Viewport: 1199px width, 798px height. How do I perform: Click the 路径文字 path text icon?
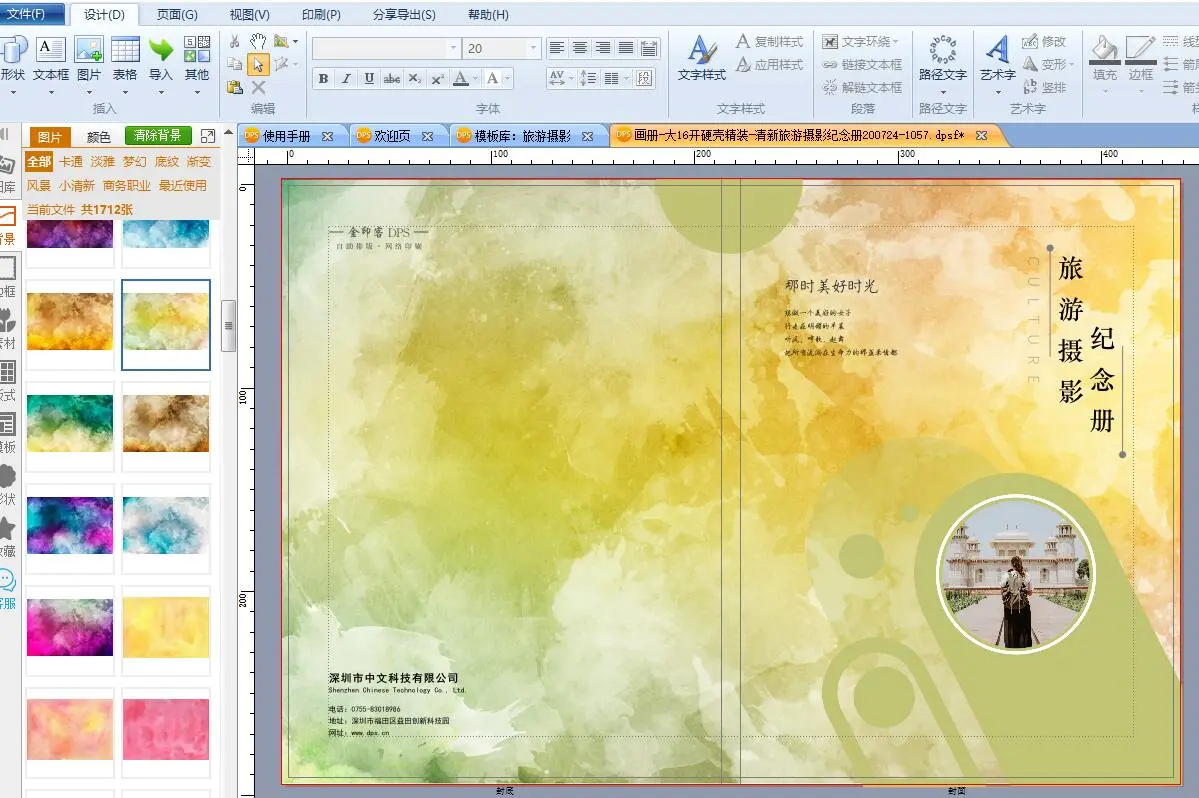pos(943,50)
